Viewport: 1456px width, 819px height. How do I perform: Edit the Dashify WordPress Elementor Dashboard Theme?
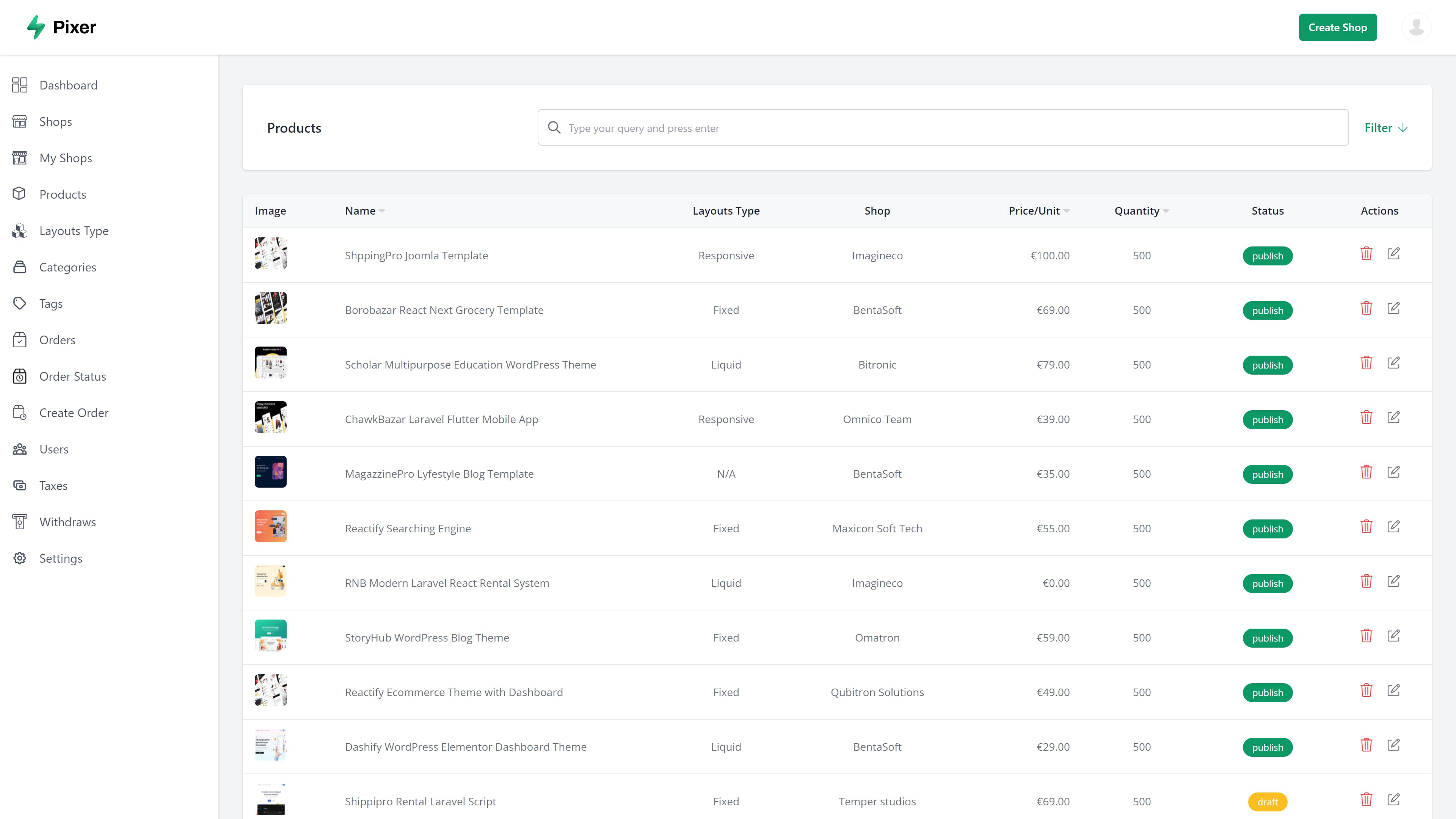click(1395, 745)
